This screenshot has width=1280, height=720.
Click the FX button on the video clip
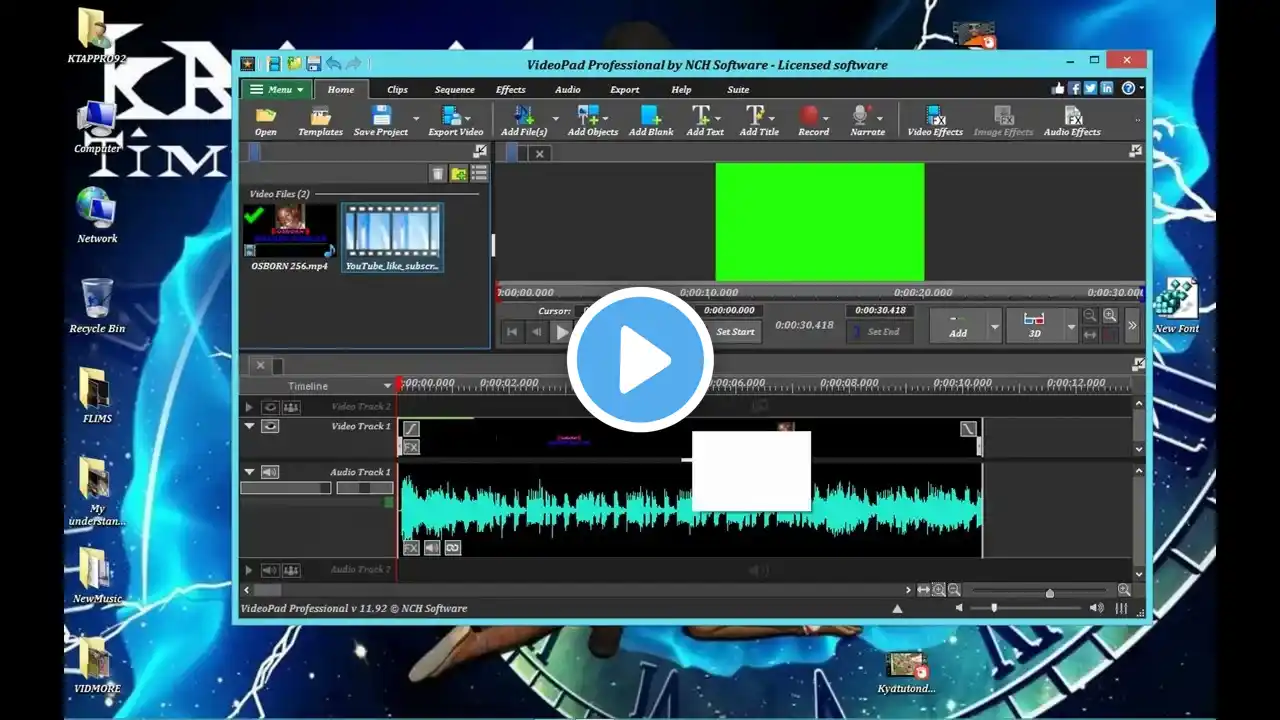click(x=411, y=447)
